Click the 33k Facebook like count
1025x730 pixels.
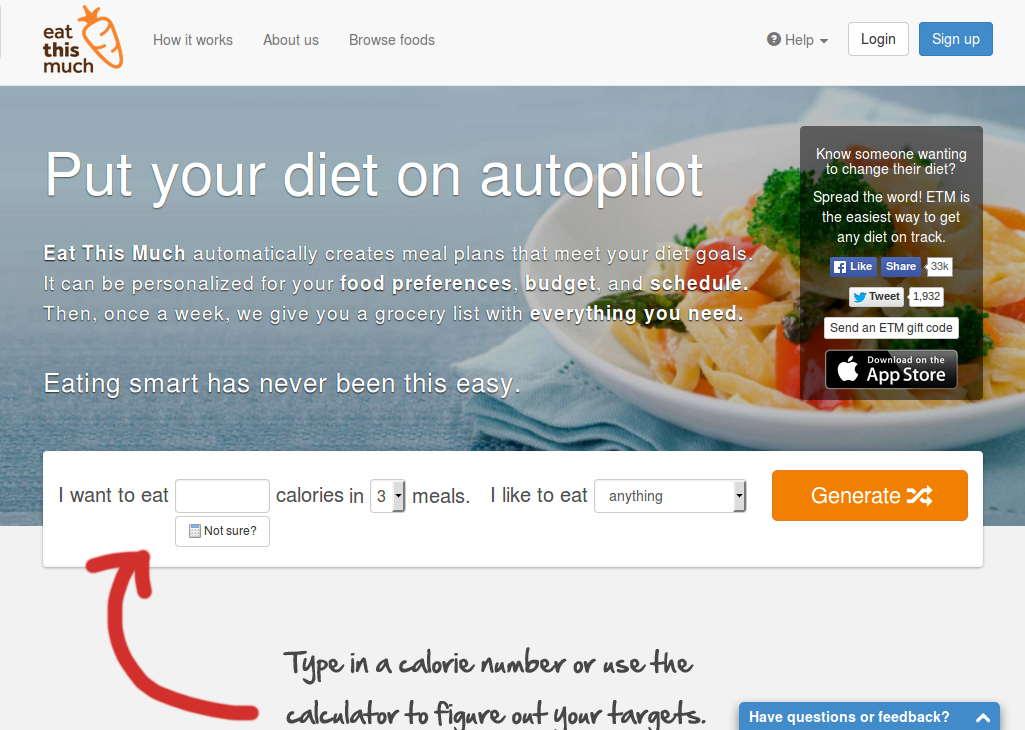click(x=939, y=267)
